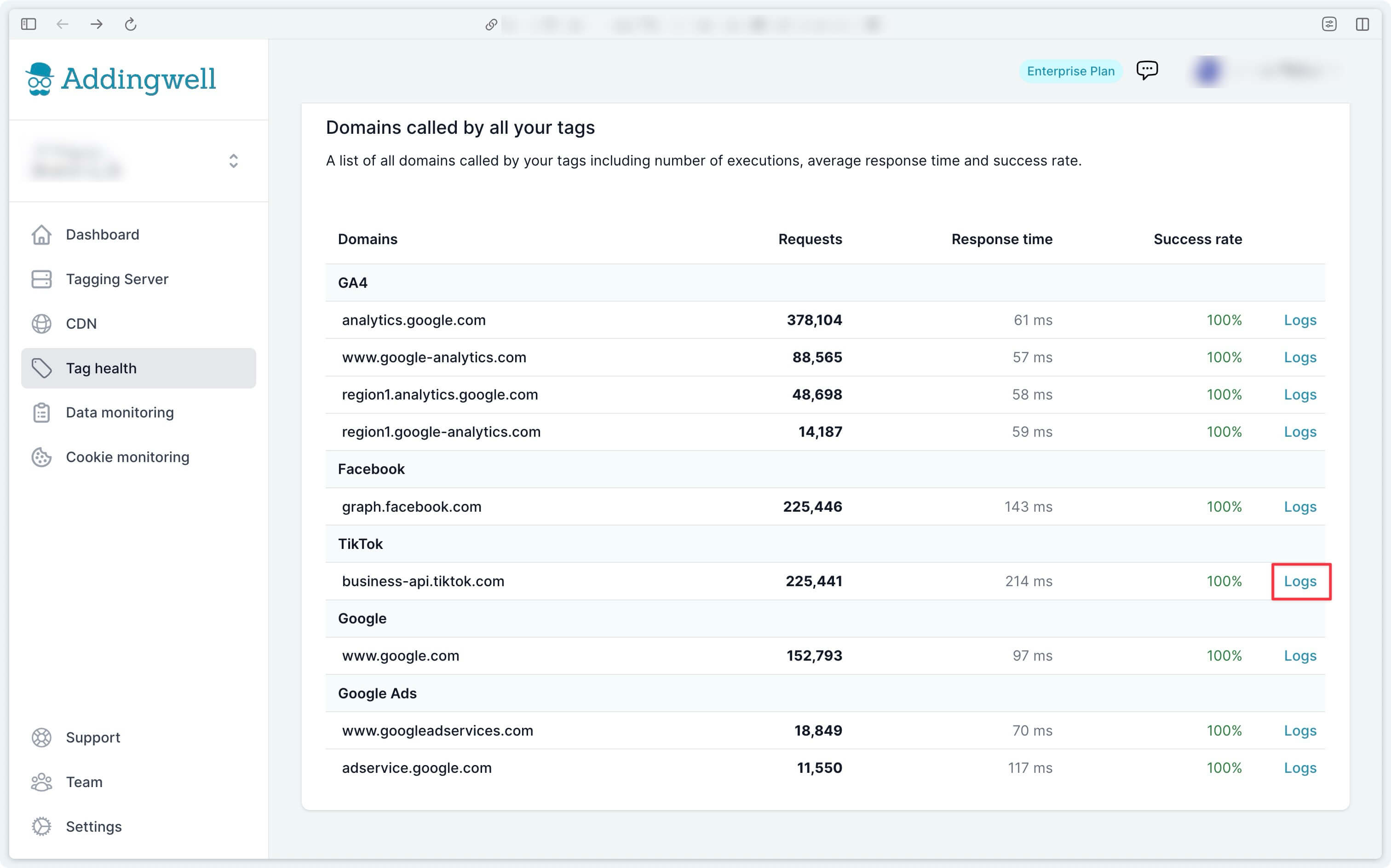The width and height of the screenshot is (1391, 868).
Task: Open Support section
Action: click(x=93, y=737)
